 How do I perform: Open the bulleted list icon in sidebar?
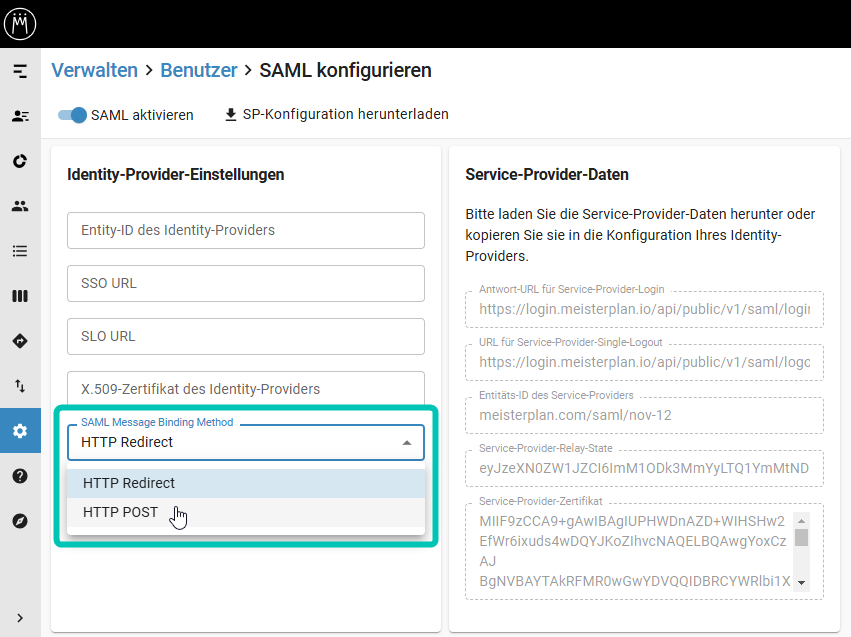tap(20, 251)
